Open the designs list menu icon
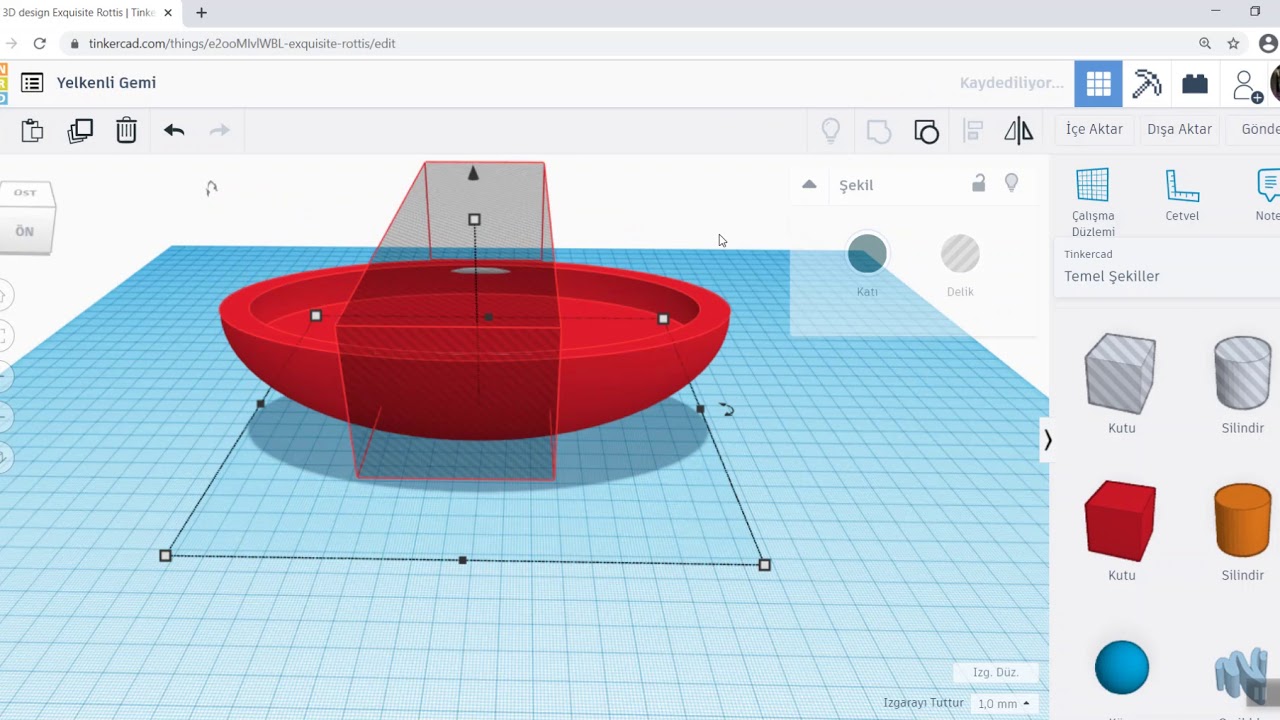The width and height of the screenshot is (1280, 720). (32, 83)
